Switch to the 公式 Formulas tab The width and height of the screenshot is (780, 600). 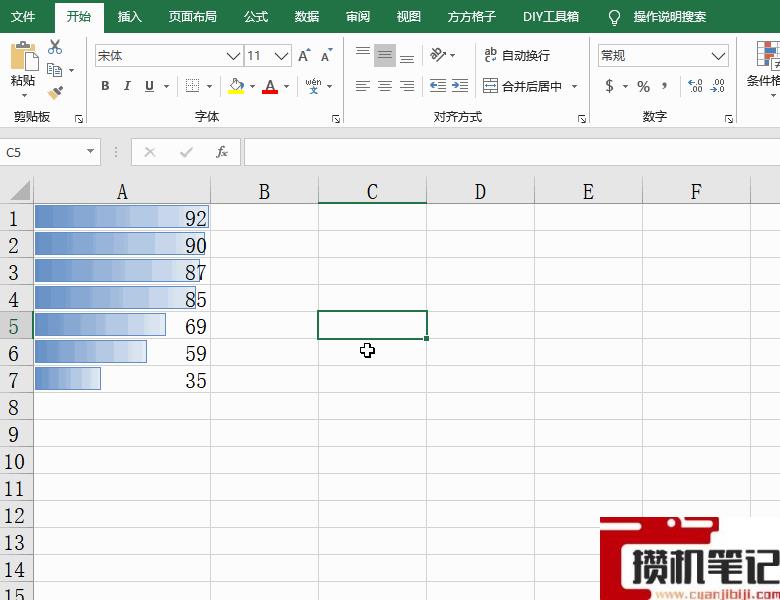tap(256, 17)
